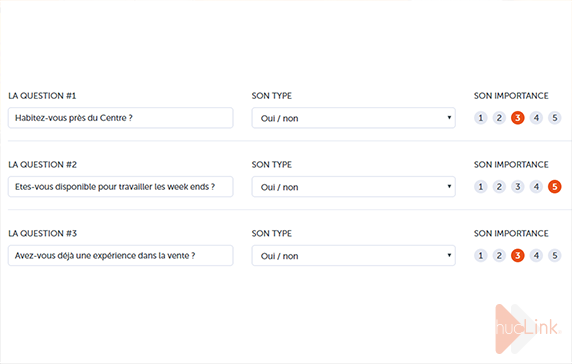This screenshot has width=572, height=364.
Task: Expand question #2 'Oui / non' type dropdown
Action: [353, 187]
